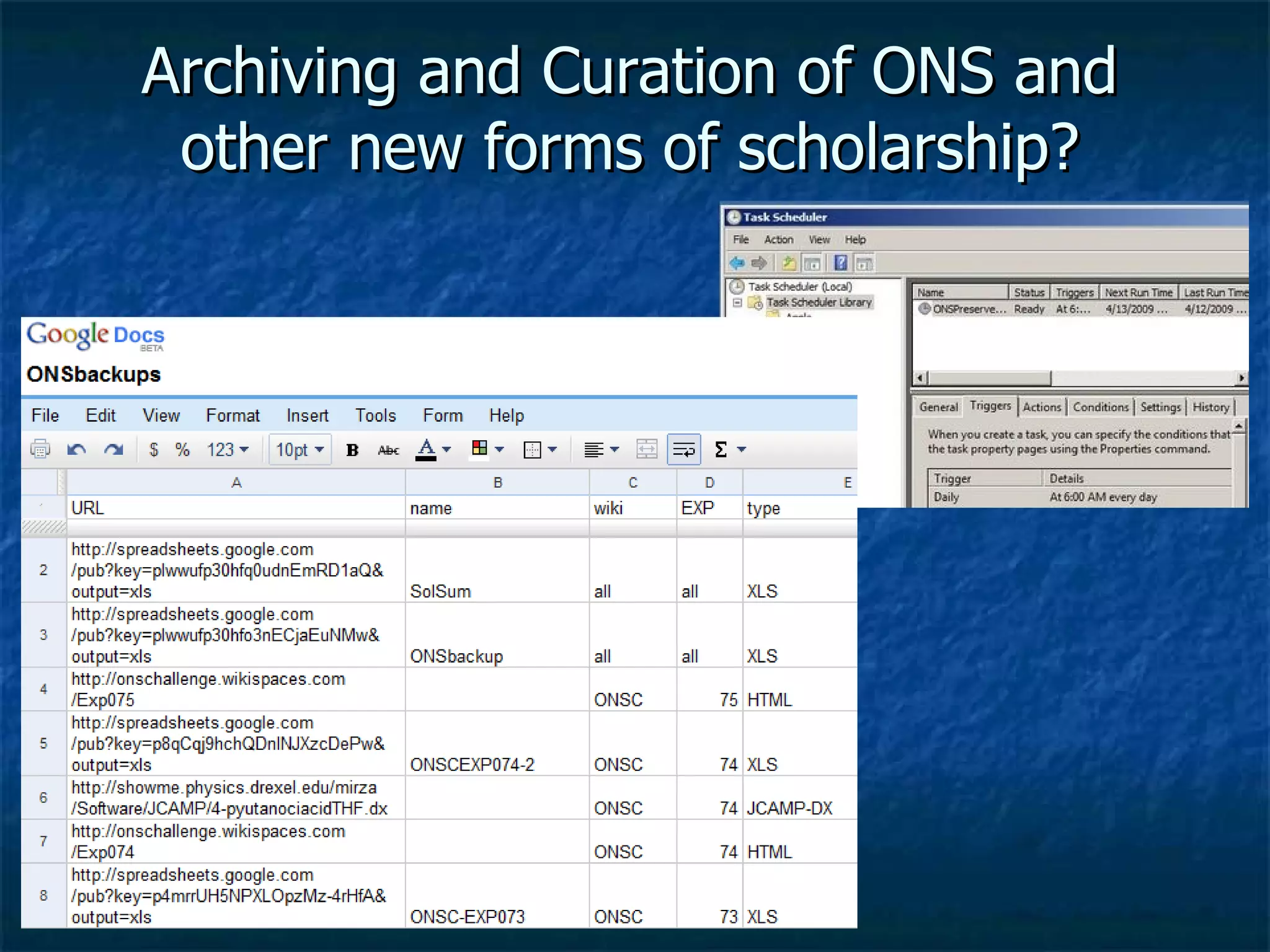Open Task Scheduler's View menu
Screen dimensions: 1270x952
pyautogui.click(x=819, y=239)
